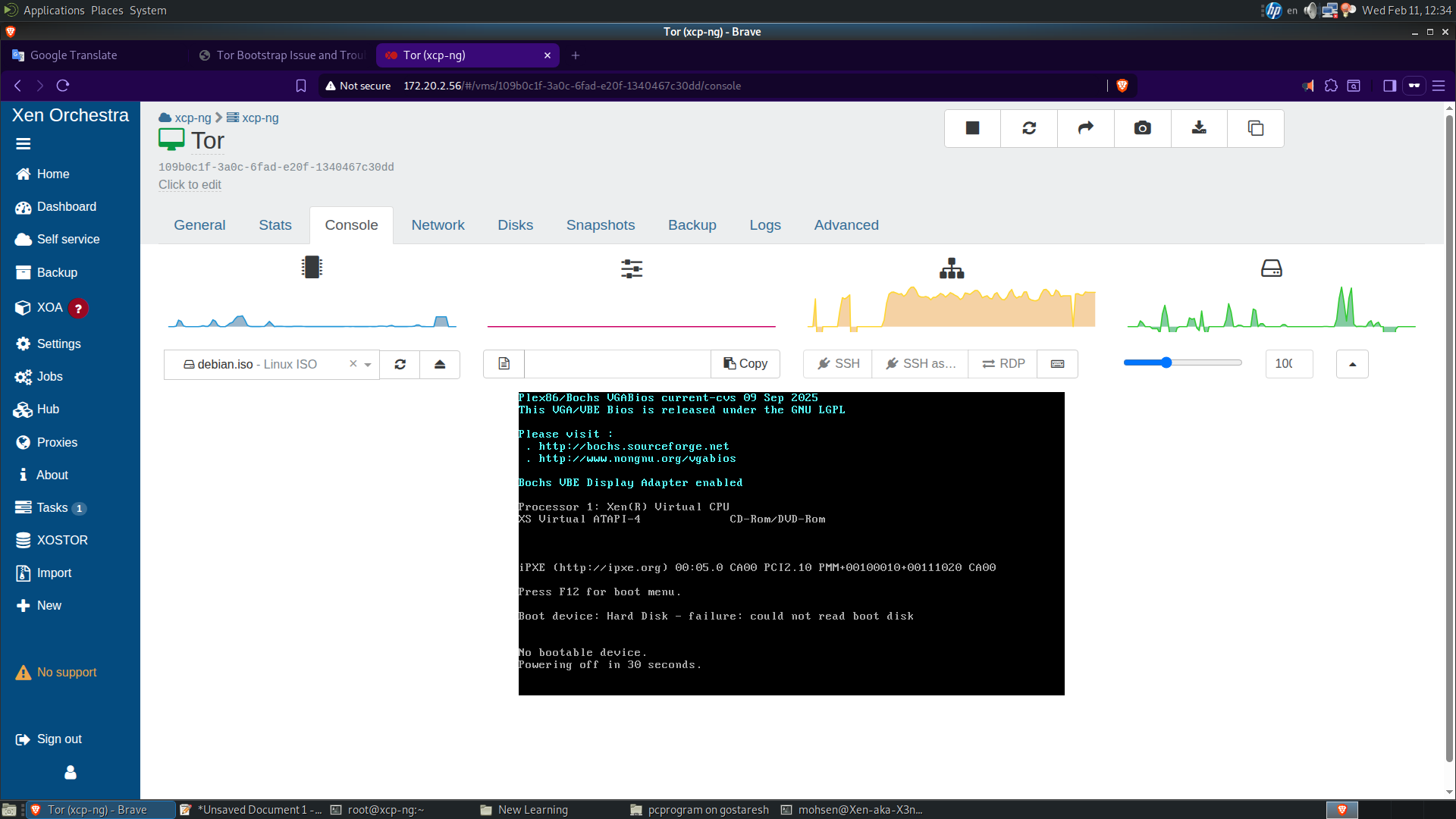The width and height of the screenshot is (1456, 819).
Task: Switch to the Snapshots tab
Action: [x=600, y=224]
